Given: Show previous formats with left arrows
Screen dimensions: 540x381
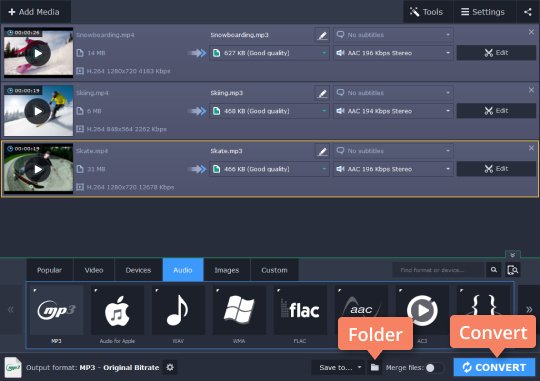Looking at the screenshot, I should pyautogui.click(x=11, y=309).
